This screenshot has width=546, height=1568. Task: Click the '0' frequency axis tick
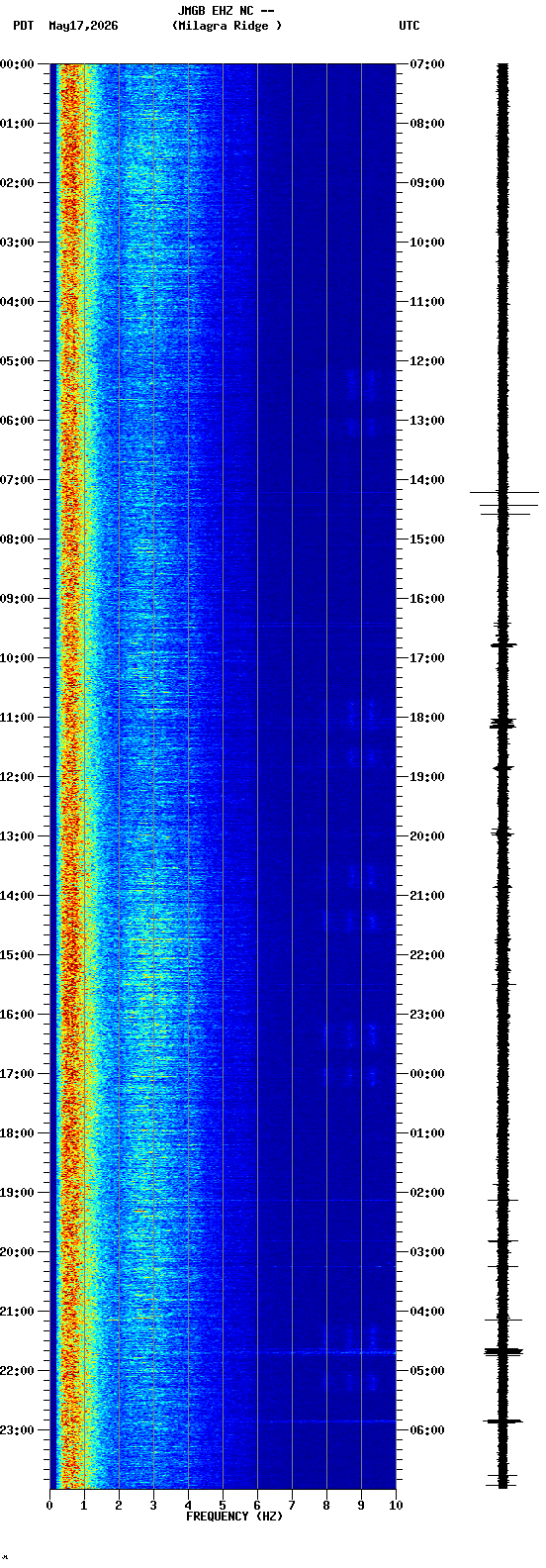[49, 1506]
